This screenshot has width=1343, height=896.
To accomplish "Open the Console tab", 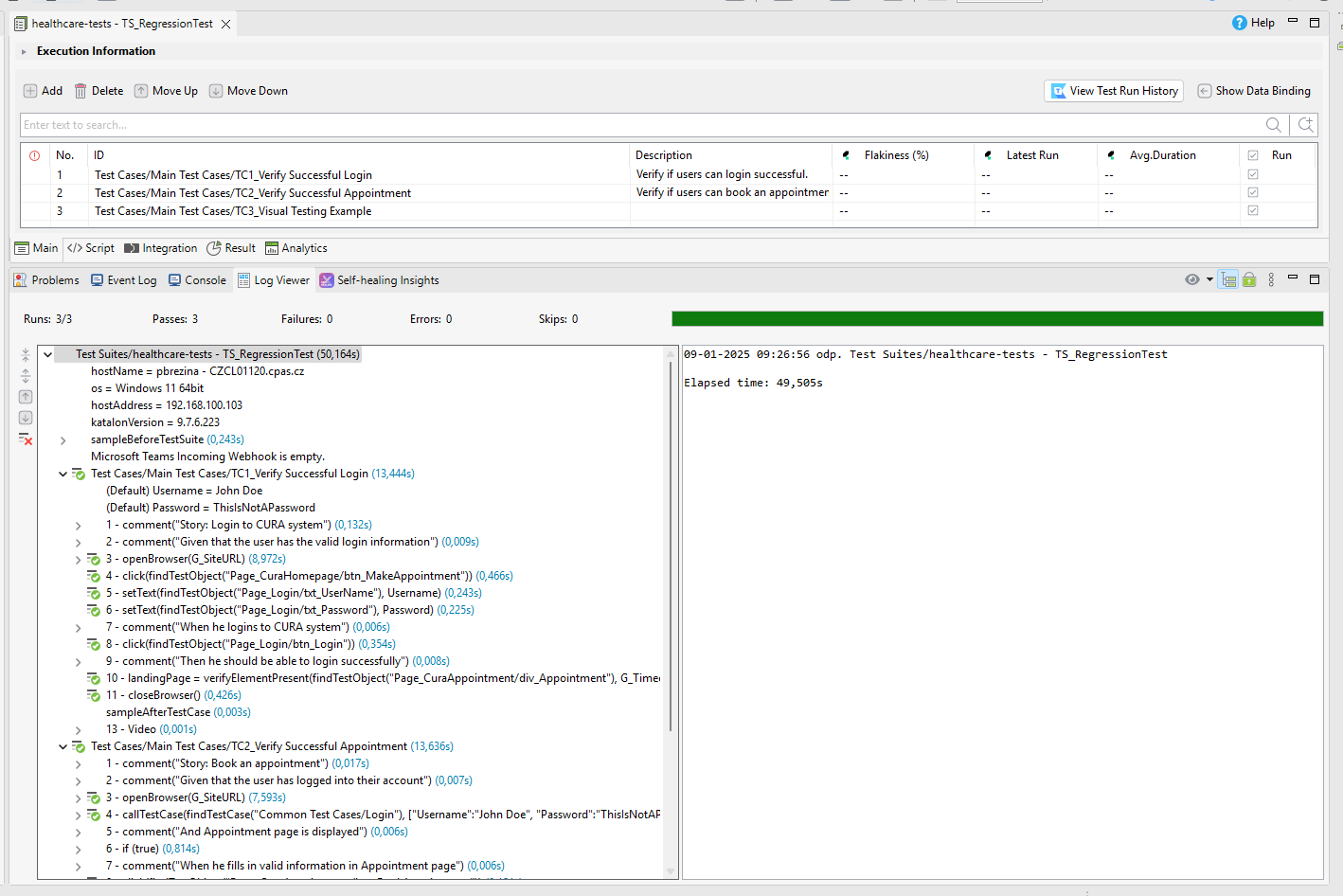I will 197,280.
